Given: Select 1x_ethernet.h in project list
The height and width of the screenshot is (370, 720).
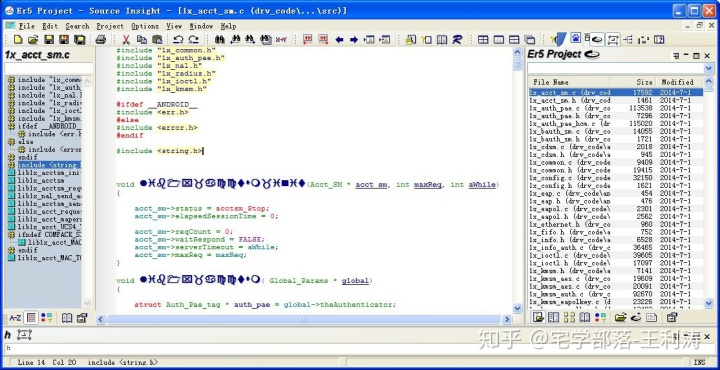Looking at the screenshot, I should pyautogui.click(x=616, y=224).
